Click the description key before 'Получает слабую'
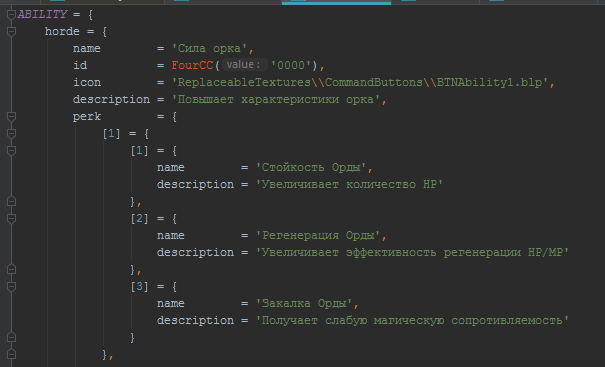The image size is (605, 367). [195, 320]
